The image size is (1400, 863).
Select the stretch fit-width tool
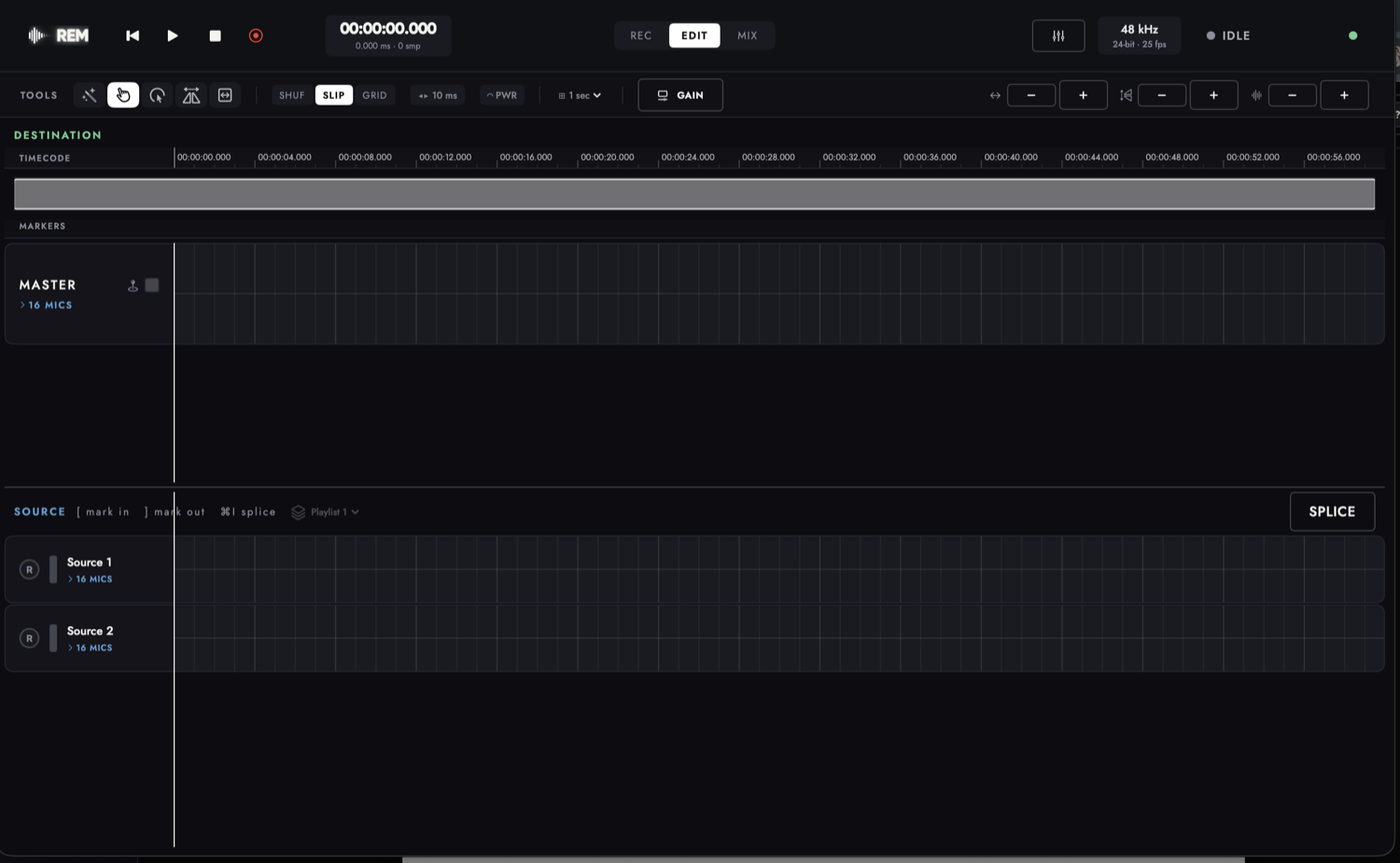[x=225, y=95]
